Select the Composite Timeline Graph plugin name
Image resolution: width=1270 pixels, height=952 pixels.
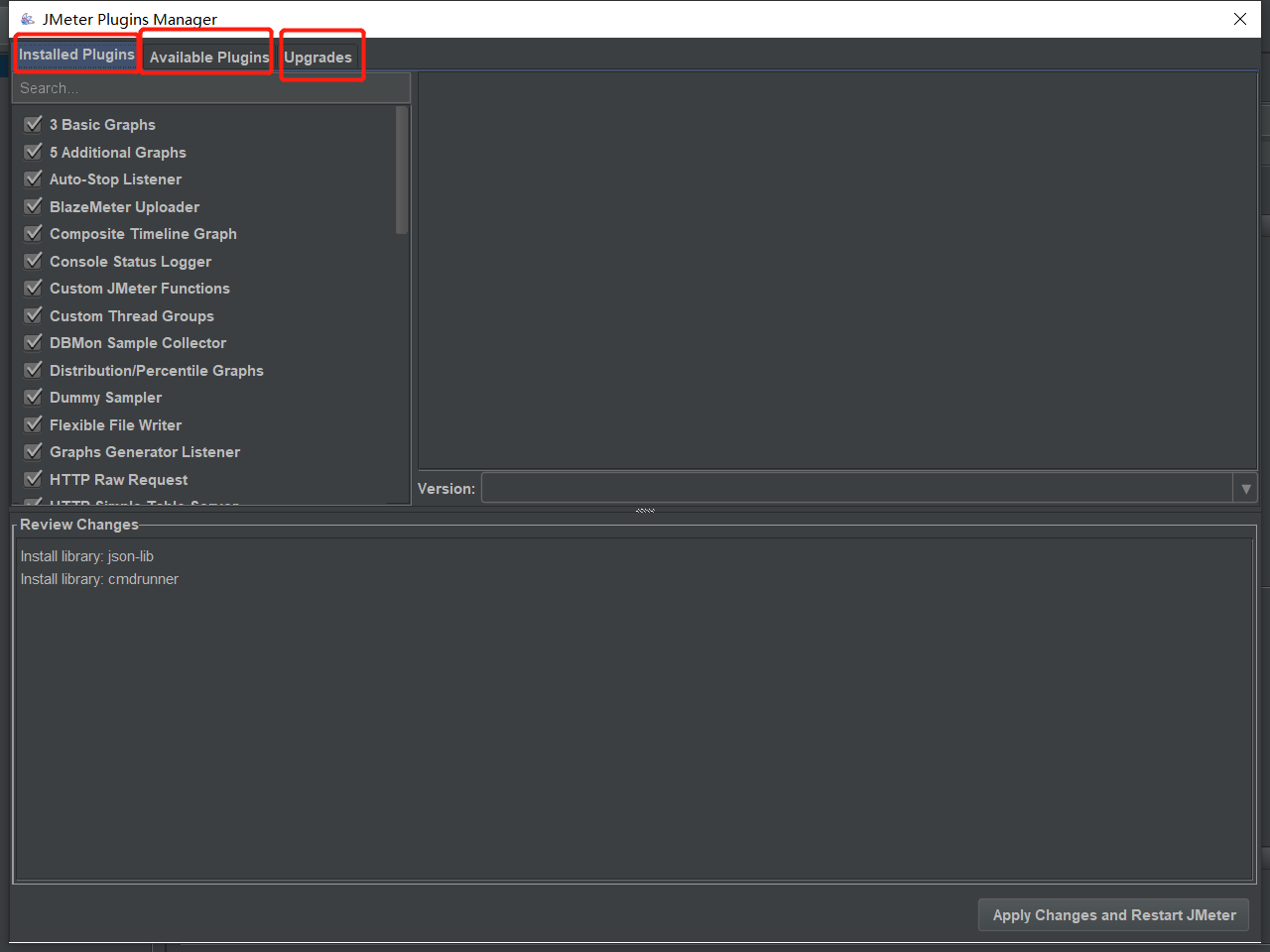143,234
